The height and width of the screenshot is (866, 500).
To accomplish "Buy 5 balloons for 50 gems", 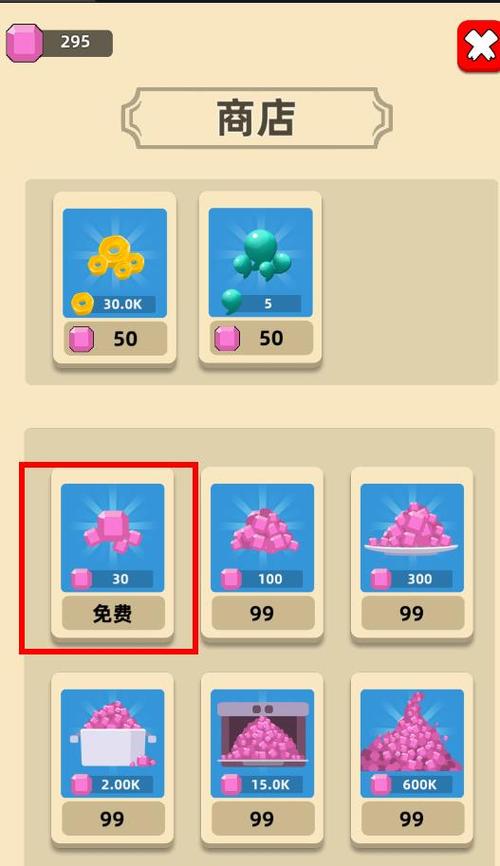I will (x=261, y=339).
